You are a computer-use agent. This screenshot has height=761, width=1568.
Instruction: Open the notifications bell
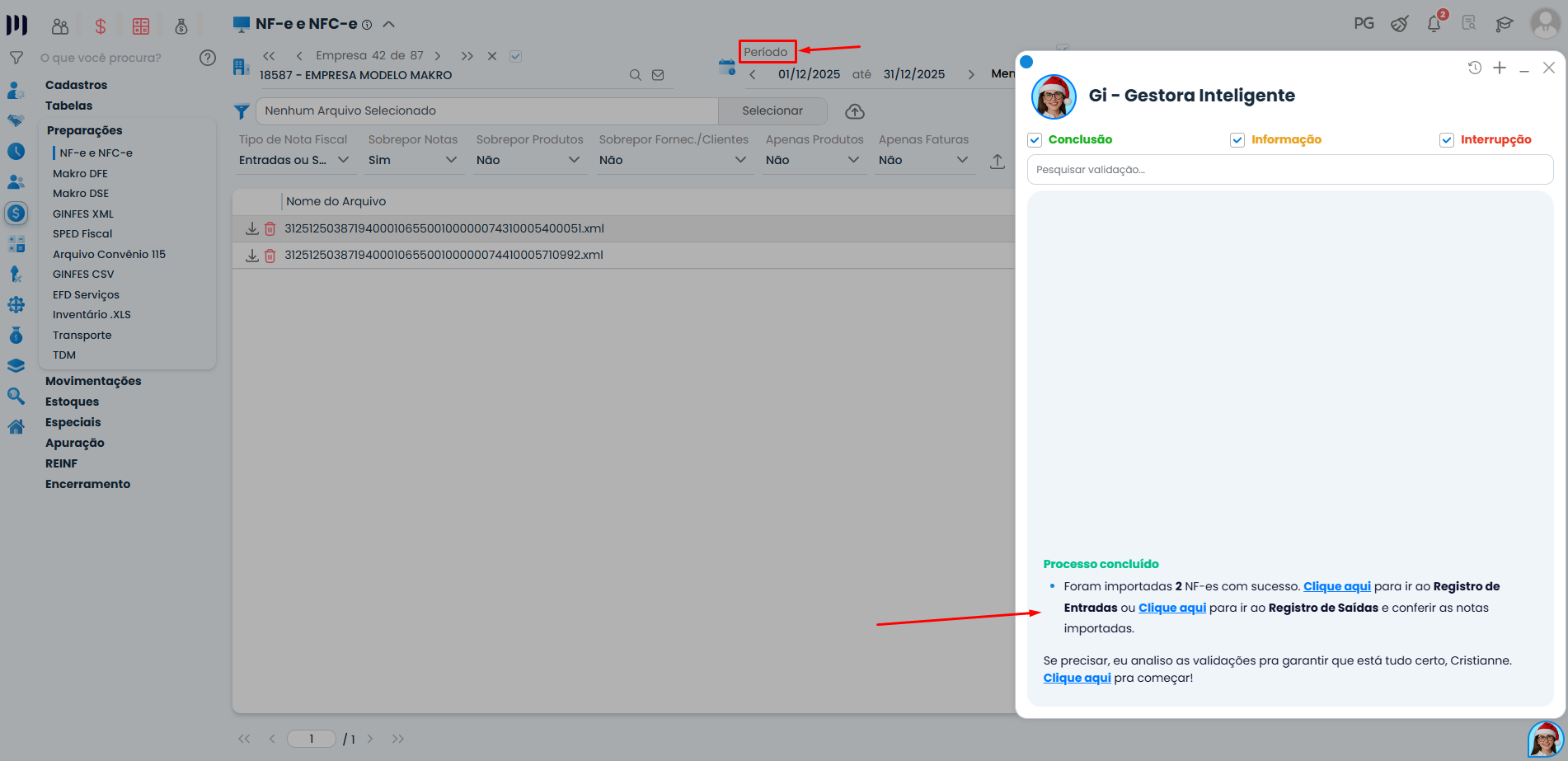coord(1434,24)
